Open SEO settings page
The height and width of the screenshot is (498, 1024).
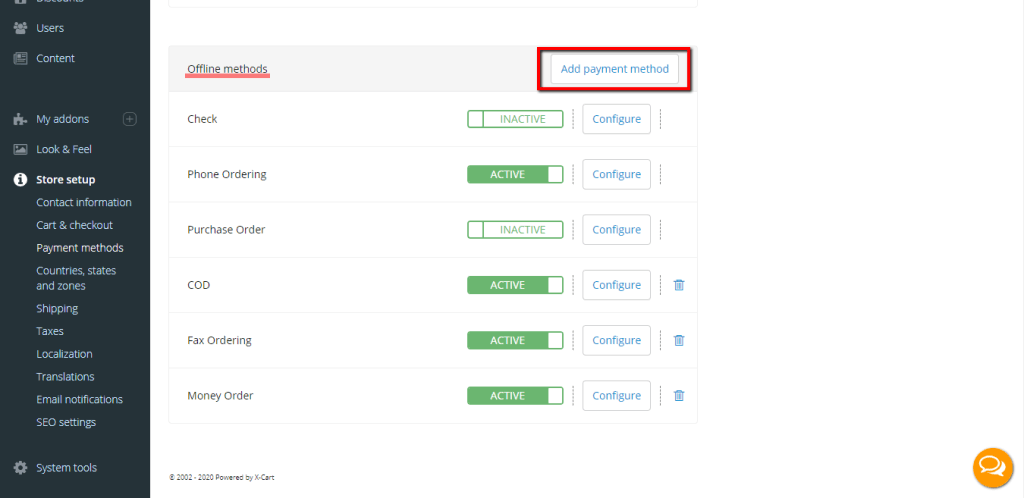(x=66, y=422)
